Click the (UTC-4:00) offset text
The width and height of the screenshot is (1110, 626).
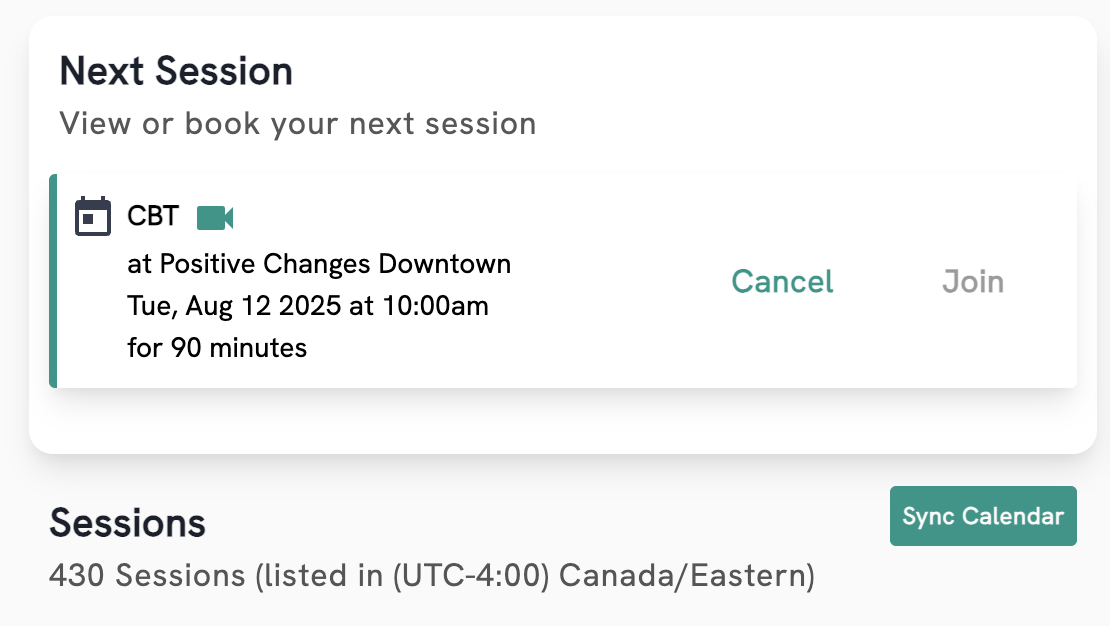[x=470, y=576]
